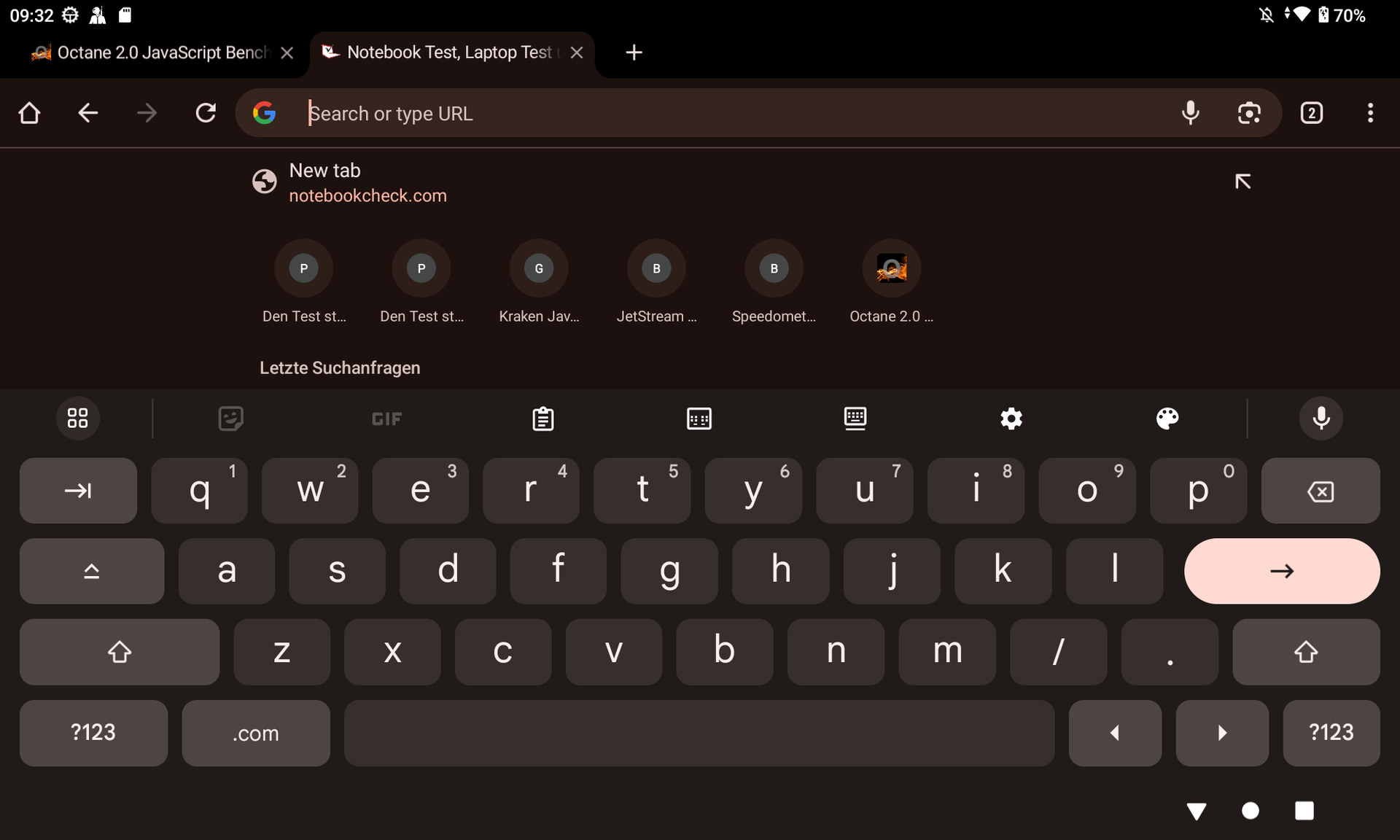Go to Chrome home page

[x=29, y=113]
